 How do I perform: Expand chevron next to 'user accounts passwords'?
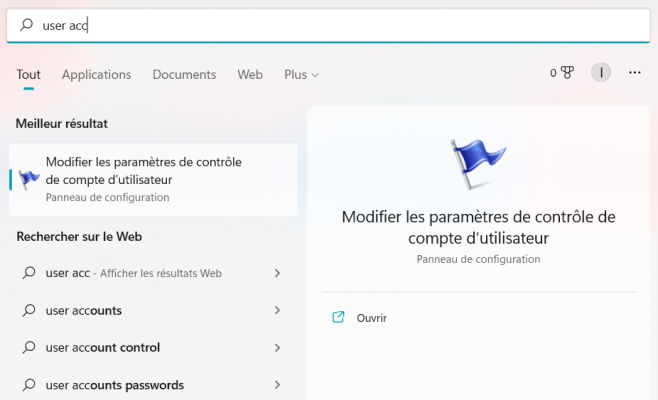click(x=277, y=384)
